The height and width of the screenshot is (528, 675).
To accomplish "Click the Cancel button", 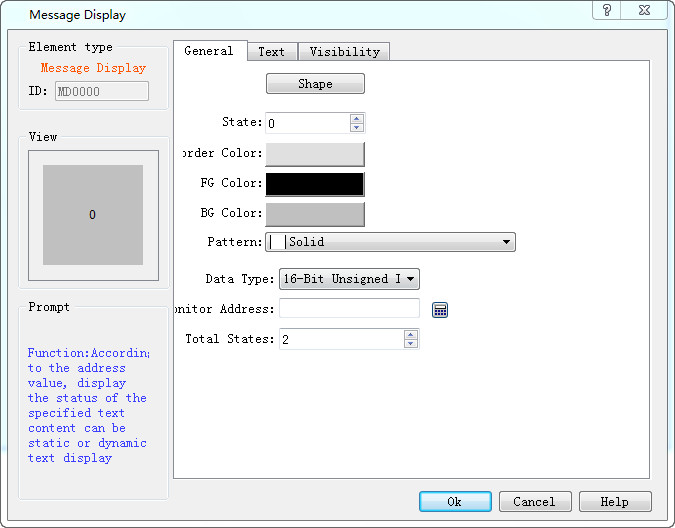I will pyautogui.click(x=535, y=502).
